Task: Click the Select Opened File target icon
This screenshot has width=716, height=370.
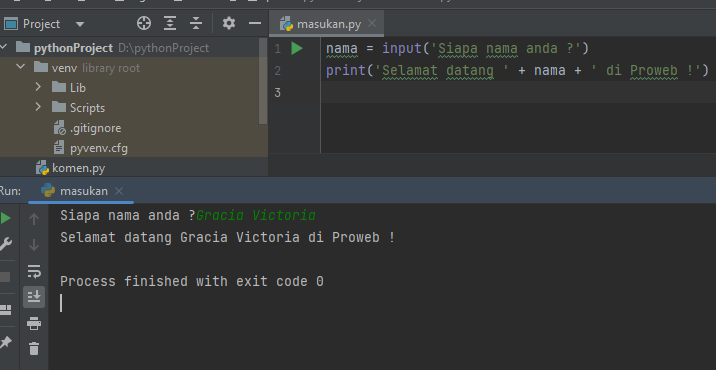Action: 144,23
